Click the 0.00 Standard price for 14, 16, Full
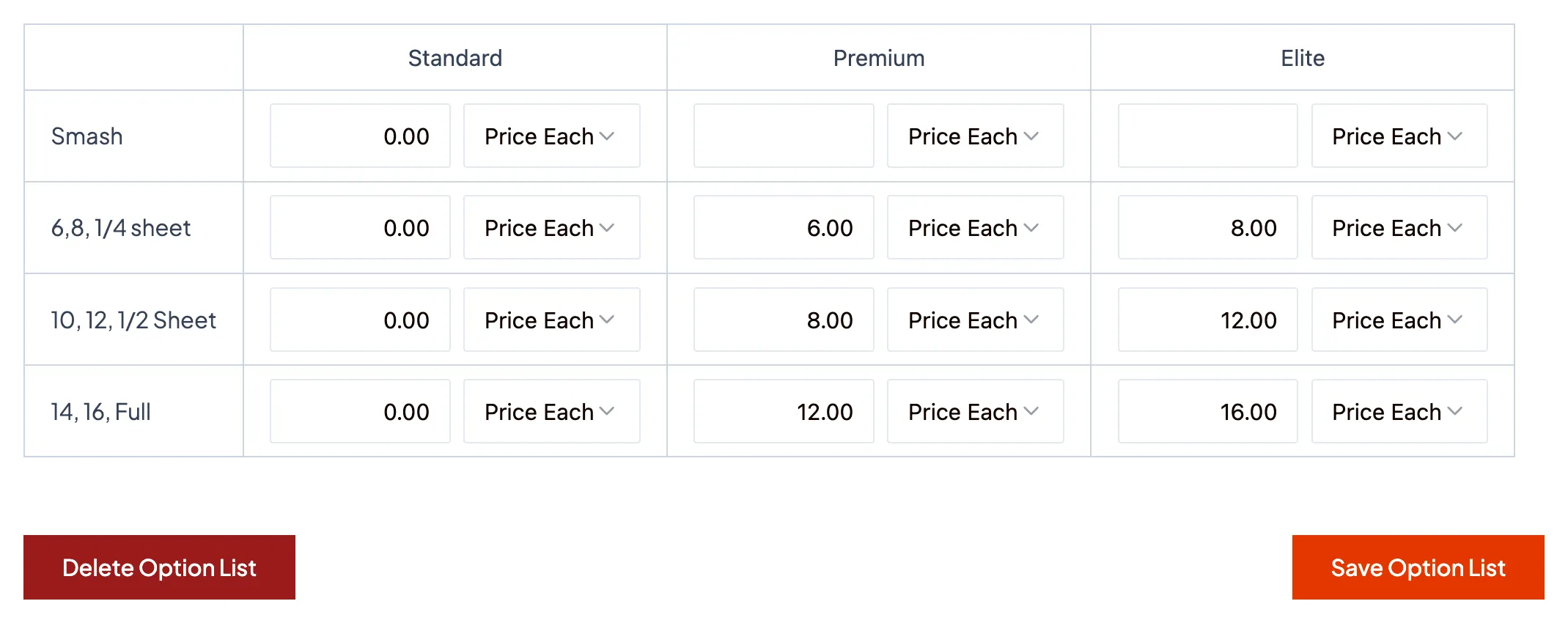Viewport: 1568px width, 623px height. [360, 411]
